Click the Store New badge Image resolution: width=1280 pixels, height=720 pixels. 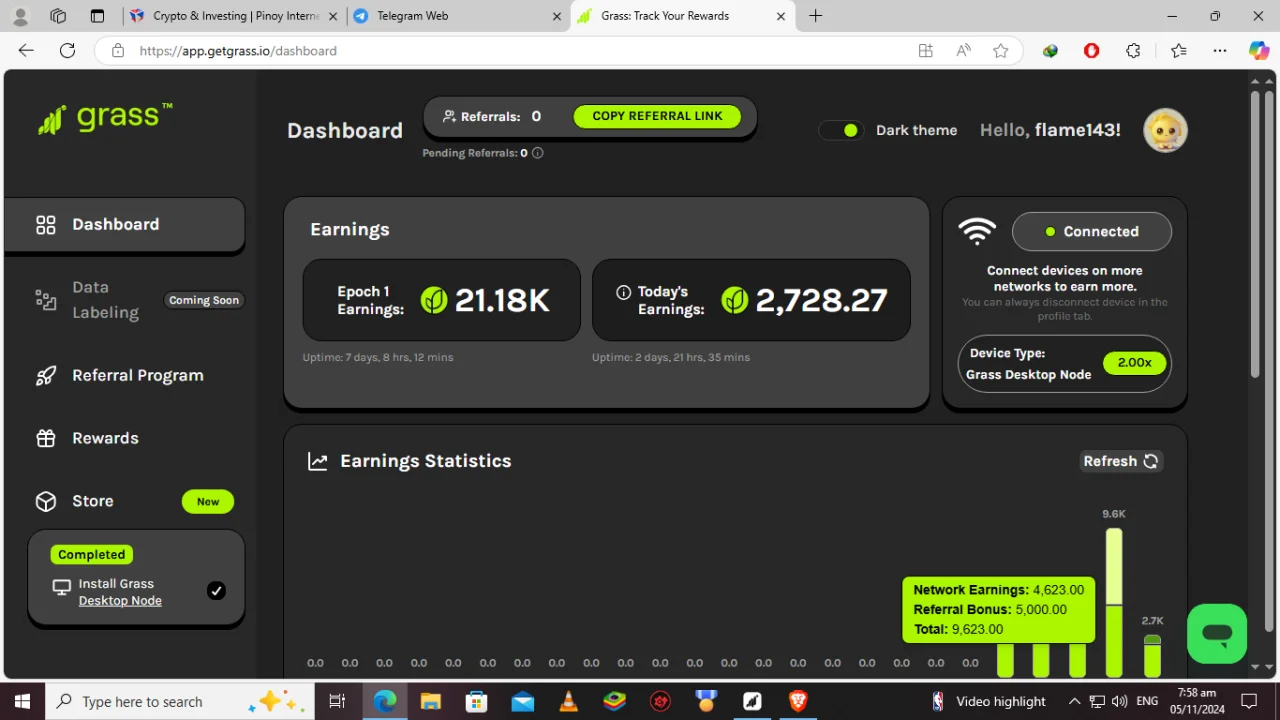pyautogui.click(x=208, y=501)
